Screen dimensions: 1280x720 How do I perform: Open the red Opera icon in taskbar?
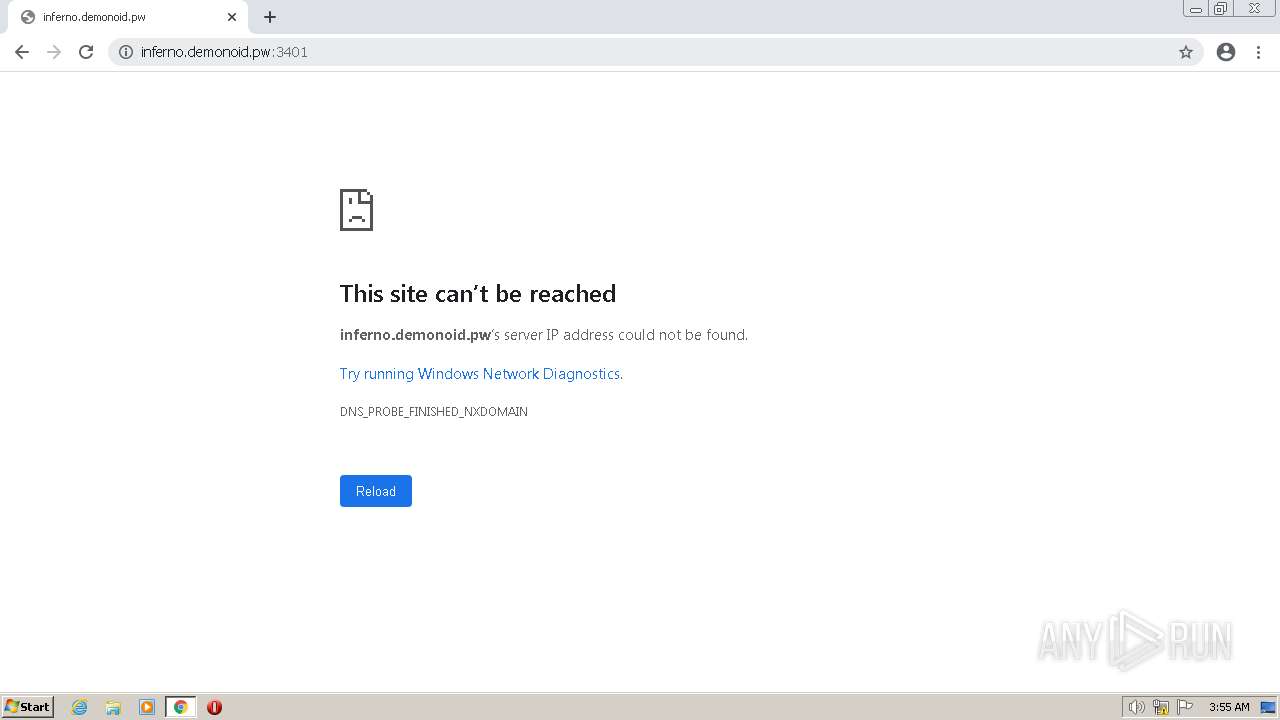tap(214, 707)
